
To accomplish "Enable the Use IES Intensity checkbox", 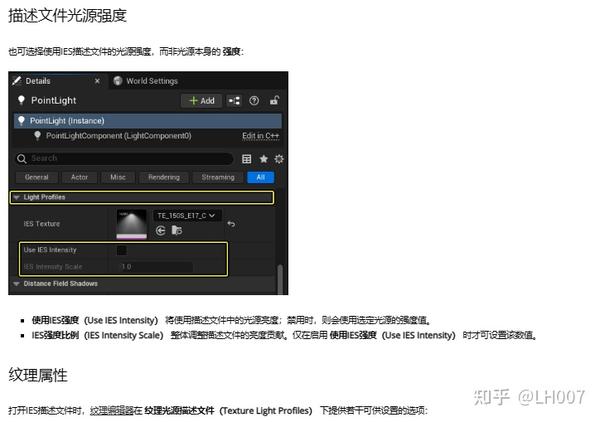I will coord(122,250).
